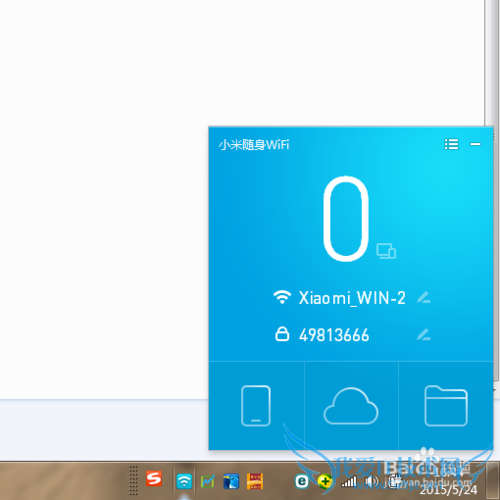Open the volume speaker tray icon
The width and height of the screenshot is (500, 500).
[371, 481]
